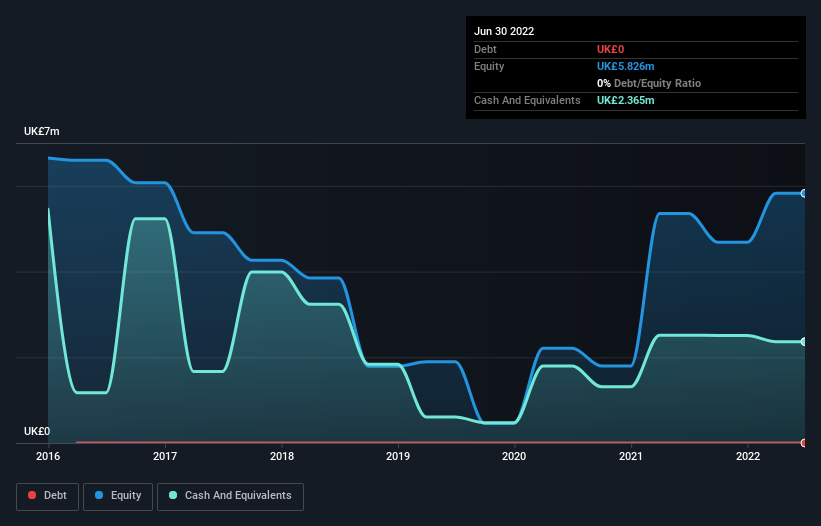Click the teal Cash And Equivalents legend dot
821x526 pixels.
(173, 495)
